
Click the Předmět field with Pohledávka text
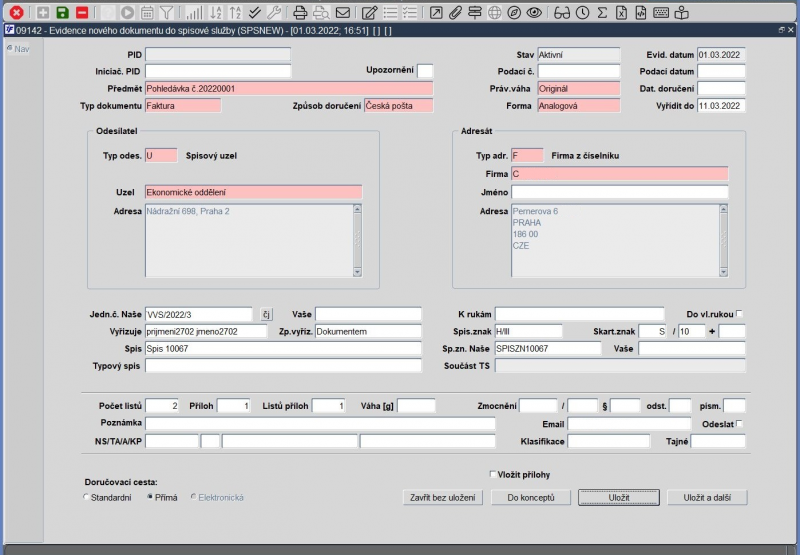click(289, 88)
